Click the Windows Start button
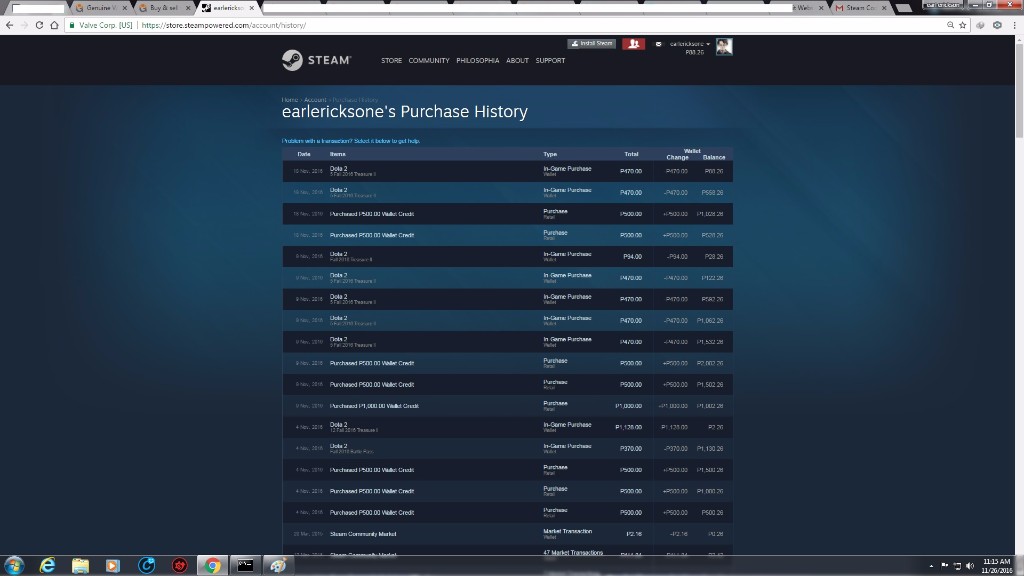 coord(14,565)
